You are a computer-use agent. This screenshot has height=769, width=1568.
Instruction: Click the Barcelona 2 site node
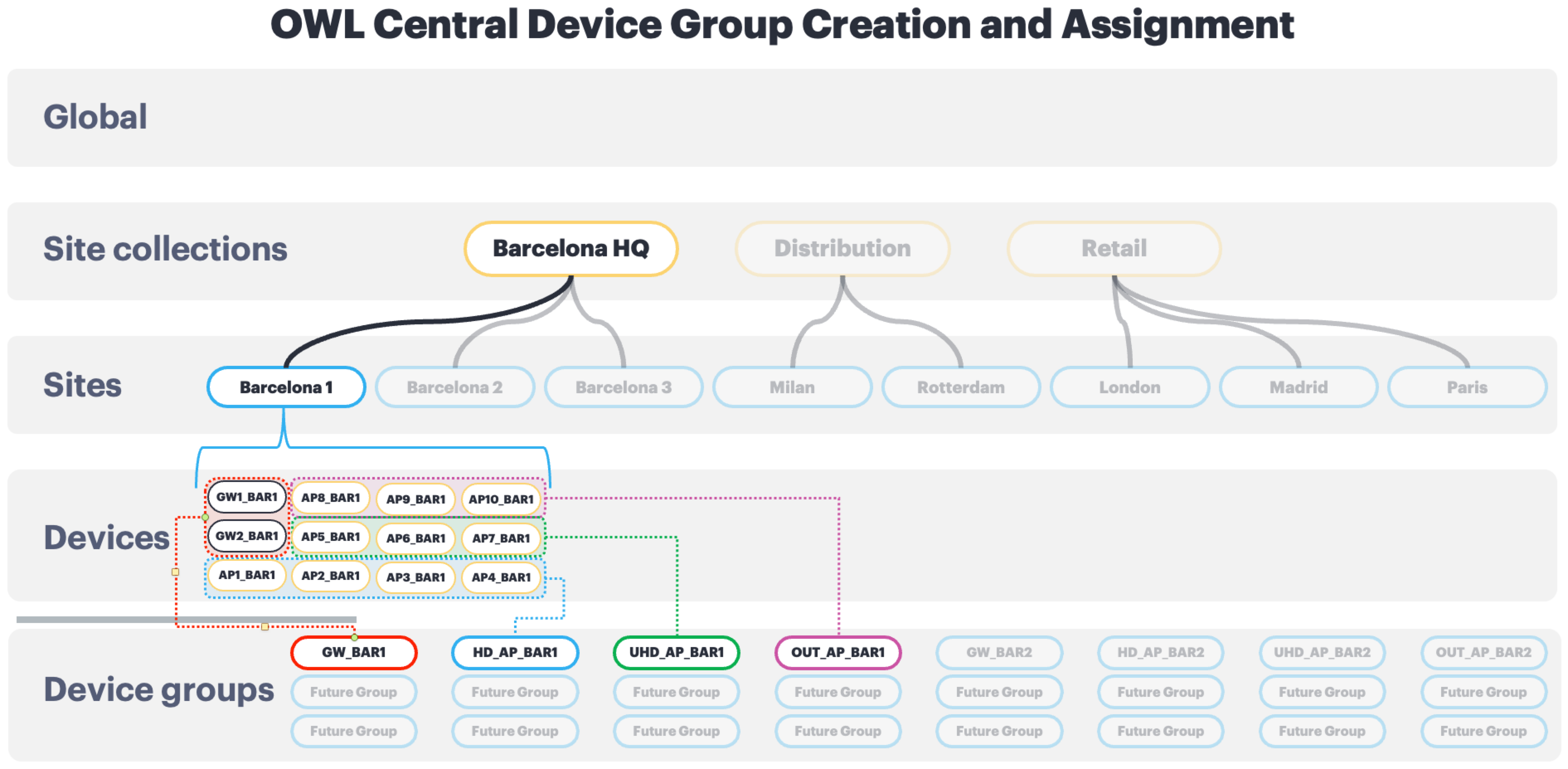(x=455, y=387)
